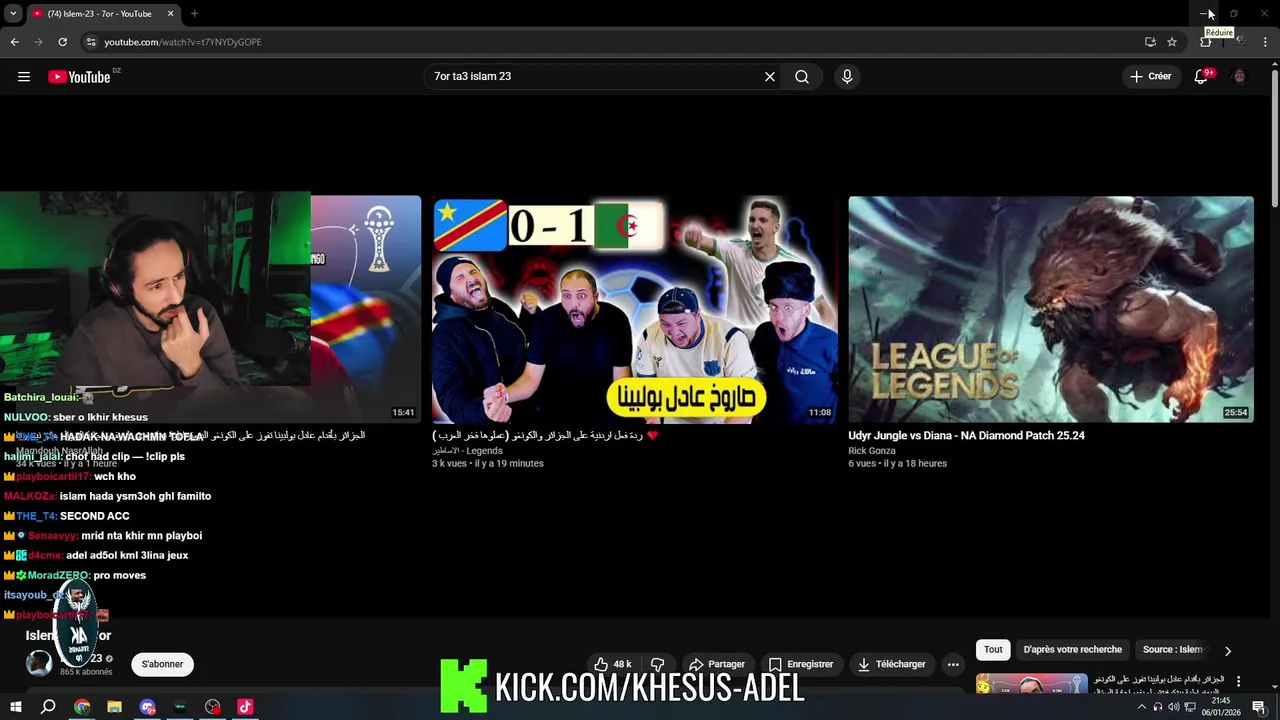Viewport: 1280px width, 720px height.
Task: Open options menu for sidebar recommended video
Action: (1238, 682)
